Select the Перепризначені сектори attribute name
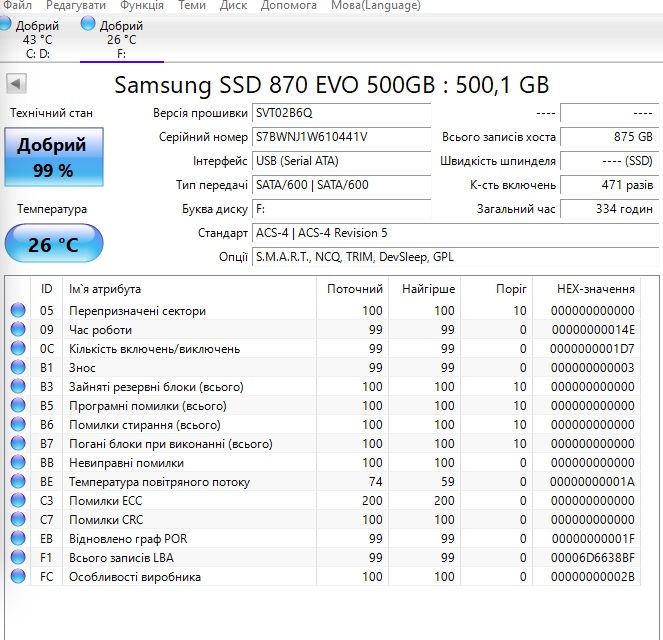Image resolution: width=663 pixels, height=640 pixels. (137, 311)
